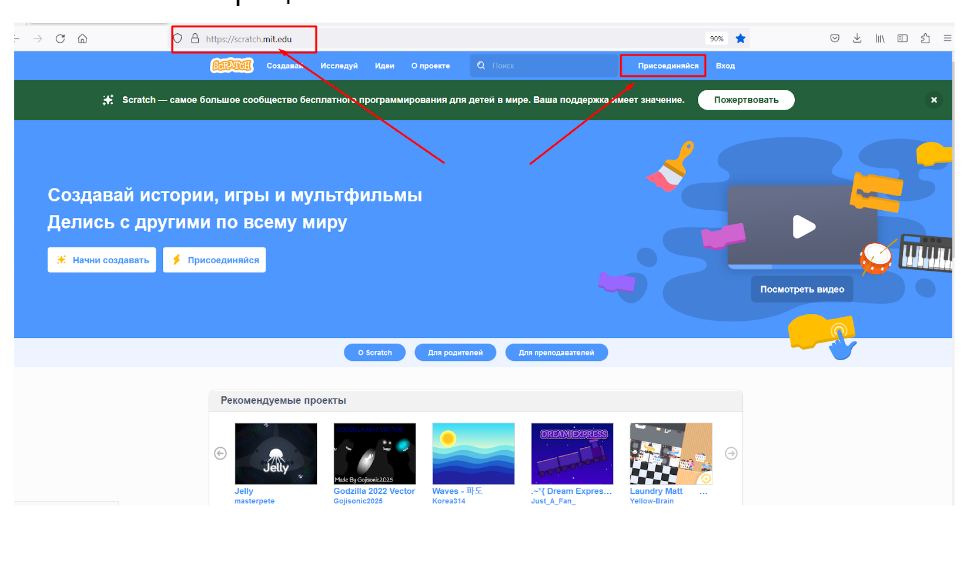Click Присоединяйся in the top navigation
This screenshot has height=570, width=979.
click(x=668, y=66)
